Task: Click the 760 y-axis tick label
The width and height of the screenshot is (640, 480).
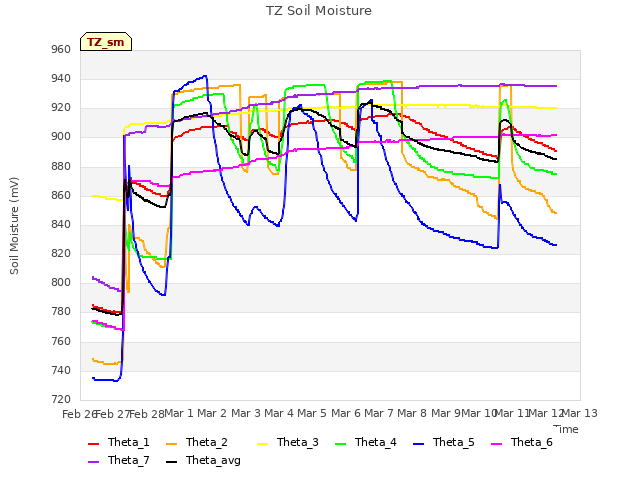Action: (61, 341)
